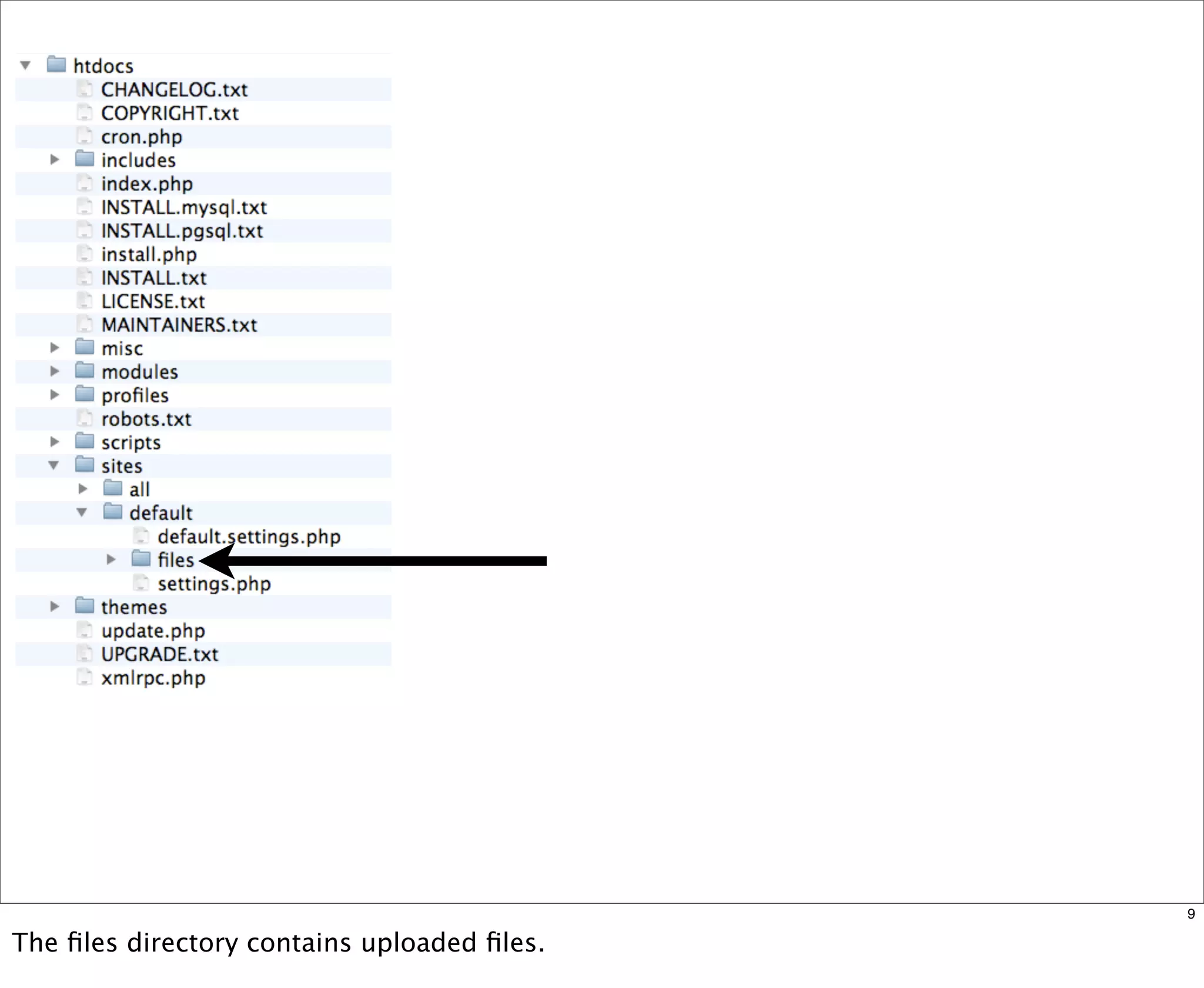1204x988 pixels.
Task: Select xmlrpc.php file row
Action: [x=153, y=678]
